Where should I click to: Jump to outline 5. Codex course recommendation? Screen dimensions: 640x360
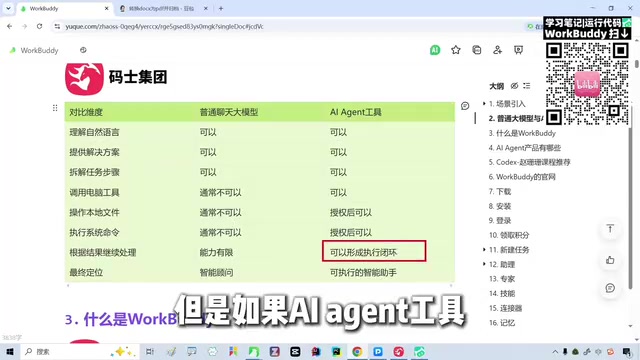[x=529, y=162]
